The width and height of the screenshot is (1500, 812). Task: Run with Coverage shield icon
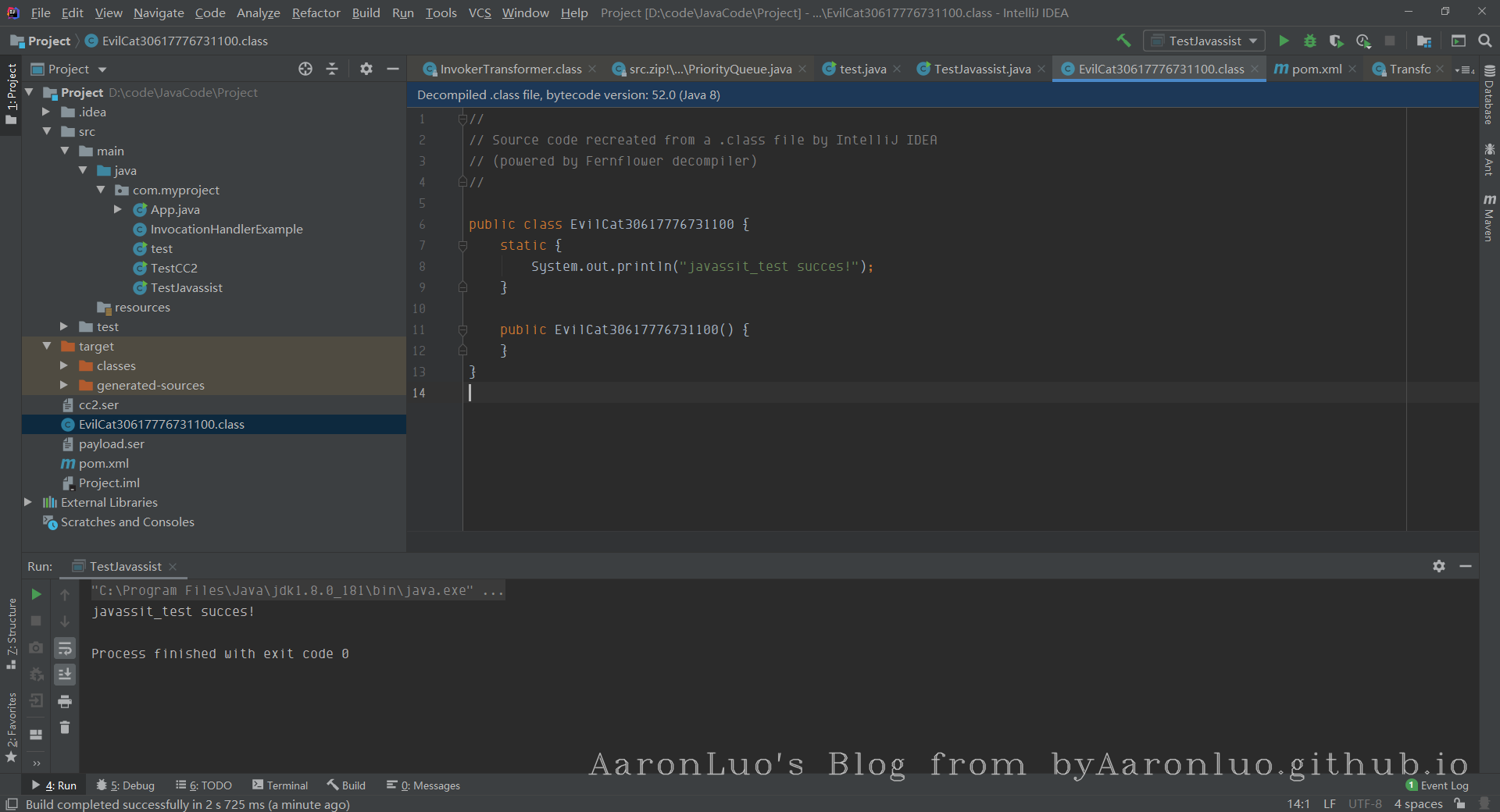[x=1337, y=41]
